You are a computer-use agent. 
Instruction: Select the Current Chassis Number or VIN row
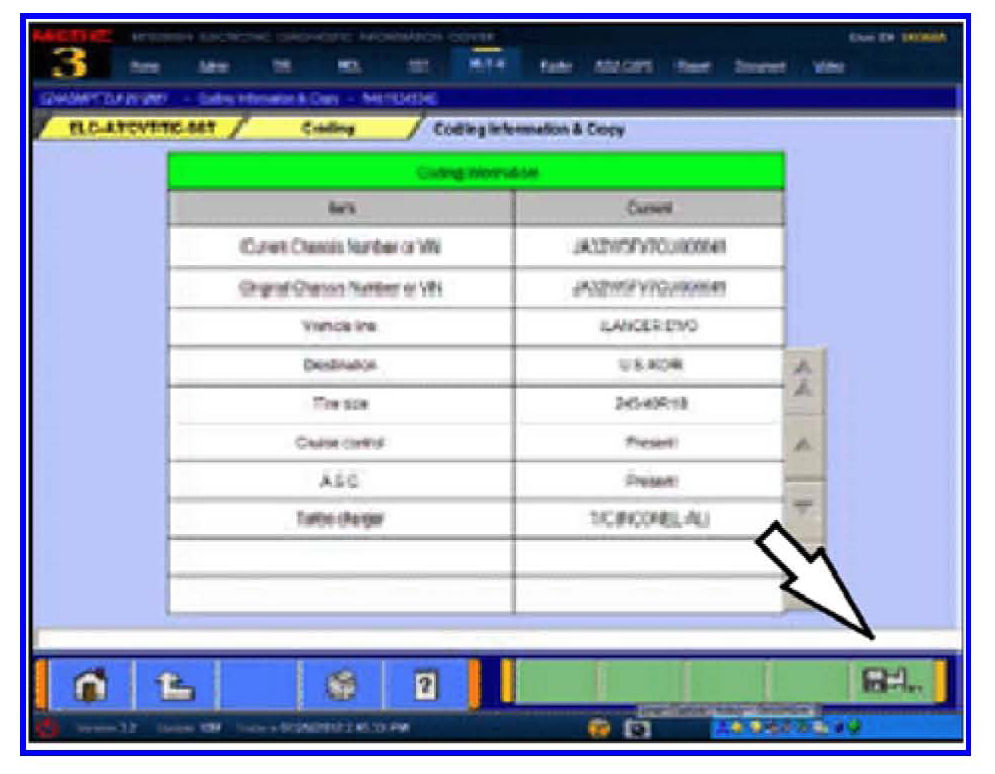[x=340, y=247]
